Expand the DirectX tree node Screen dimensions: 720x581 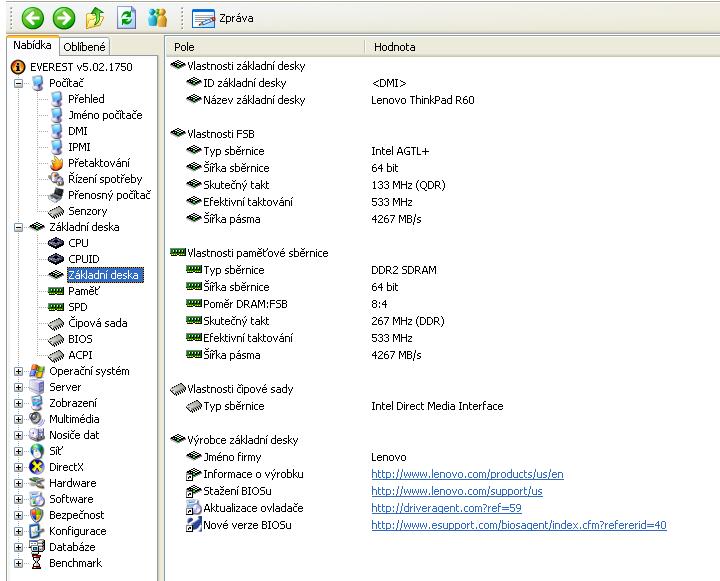point(19,467)
